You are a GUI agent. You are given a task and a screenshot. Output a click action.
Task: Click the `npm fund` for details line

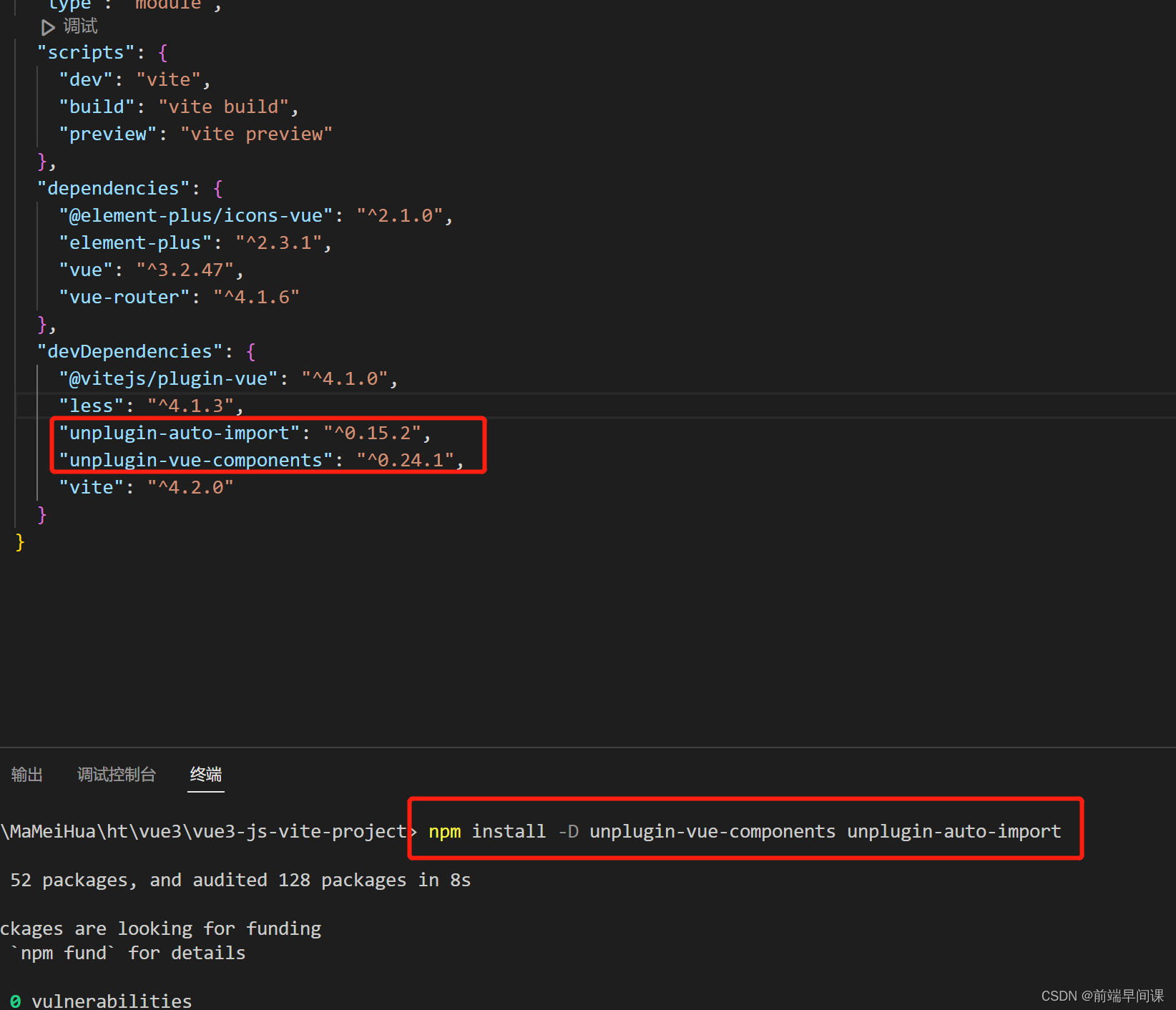click(128, 953)
